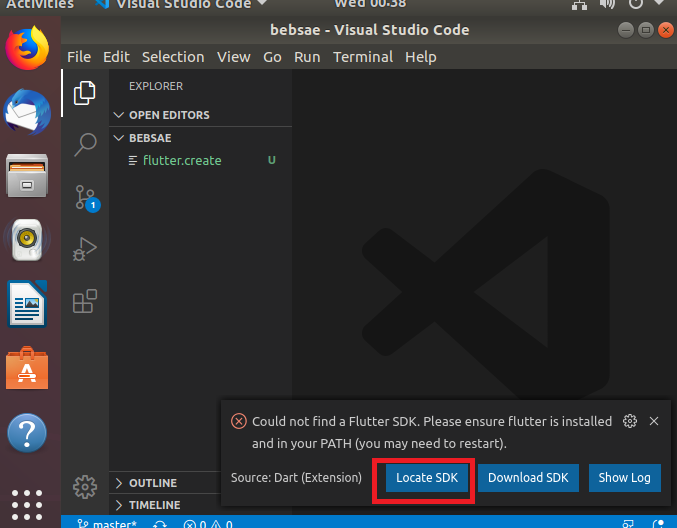Click the file icon beside flutter.create

click(133, 161)
